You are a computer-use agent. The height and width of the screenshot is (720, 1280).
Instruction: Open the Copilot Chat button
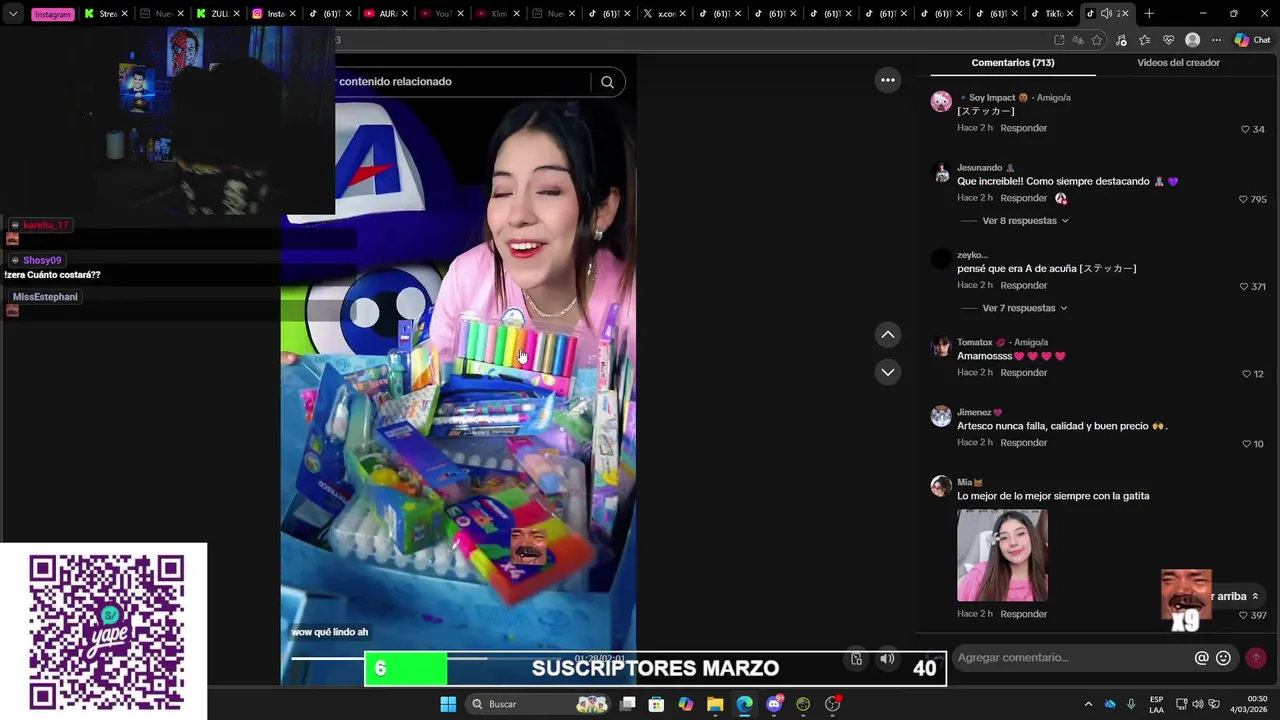click(x=1252, y=40)
